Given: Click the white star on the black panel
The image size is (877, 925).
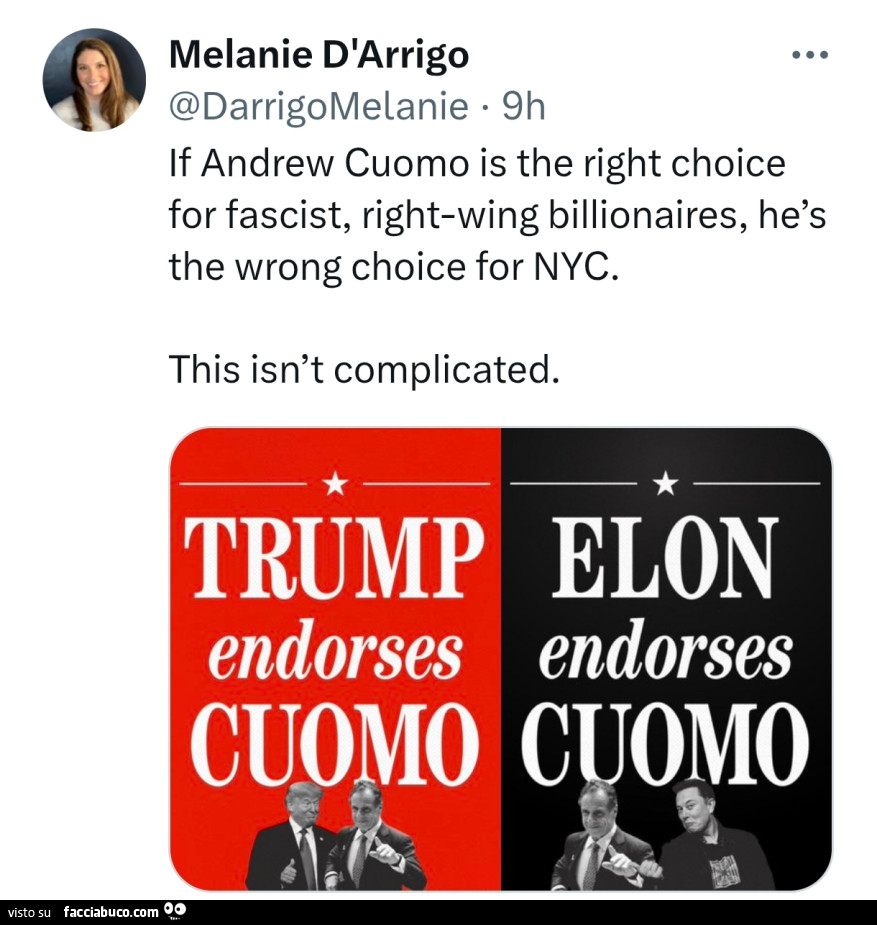Looking at the screenshot, I should [665, 484].
